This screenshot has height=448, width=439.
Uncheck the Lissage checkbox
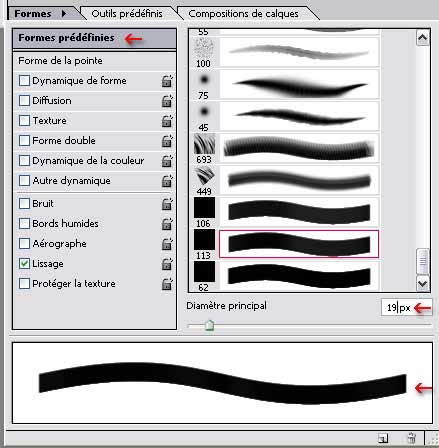24,264
